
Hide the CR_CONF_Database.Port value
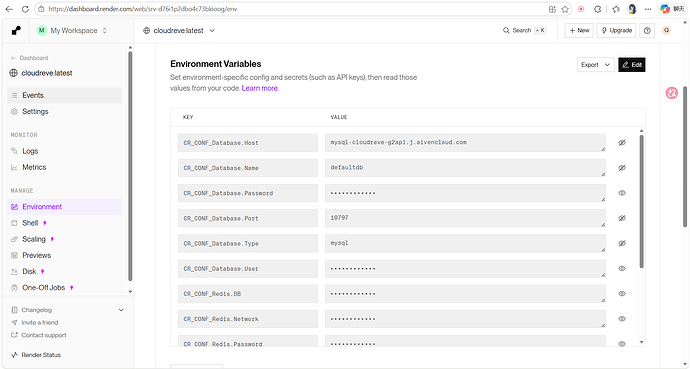click(622, 218)
